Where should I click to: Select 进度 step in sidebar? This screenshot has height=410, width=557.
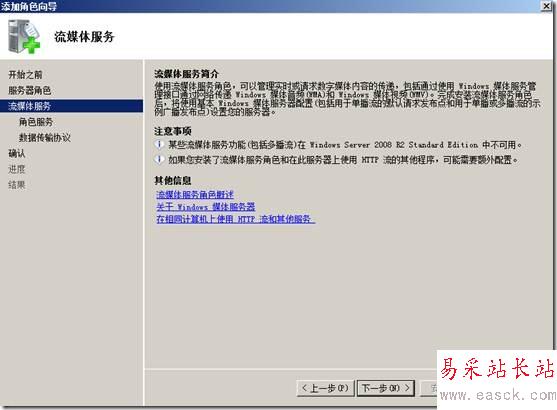pyautogui.click(x=17, y=169)
